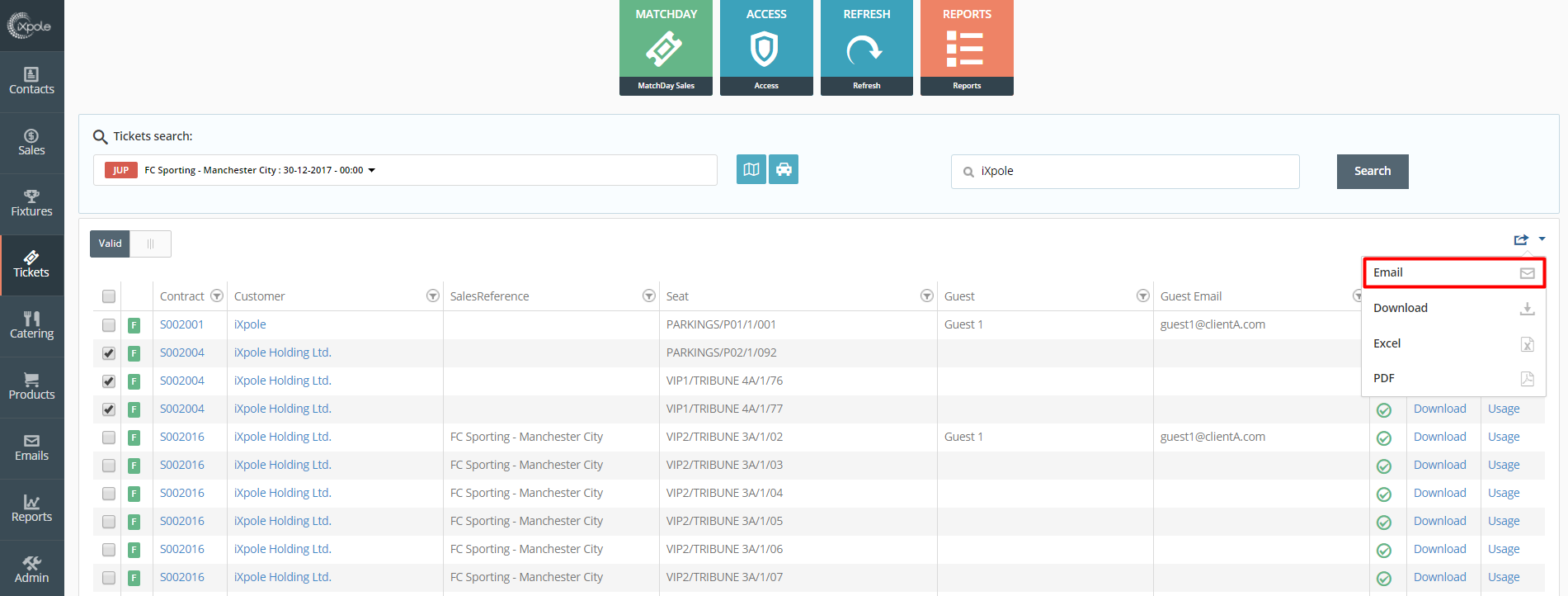
Task: Click the export share icon
Action: pos(1521,239)
